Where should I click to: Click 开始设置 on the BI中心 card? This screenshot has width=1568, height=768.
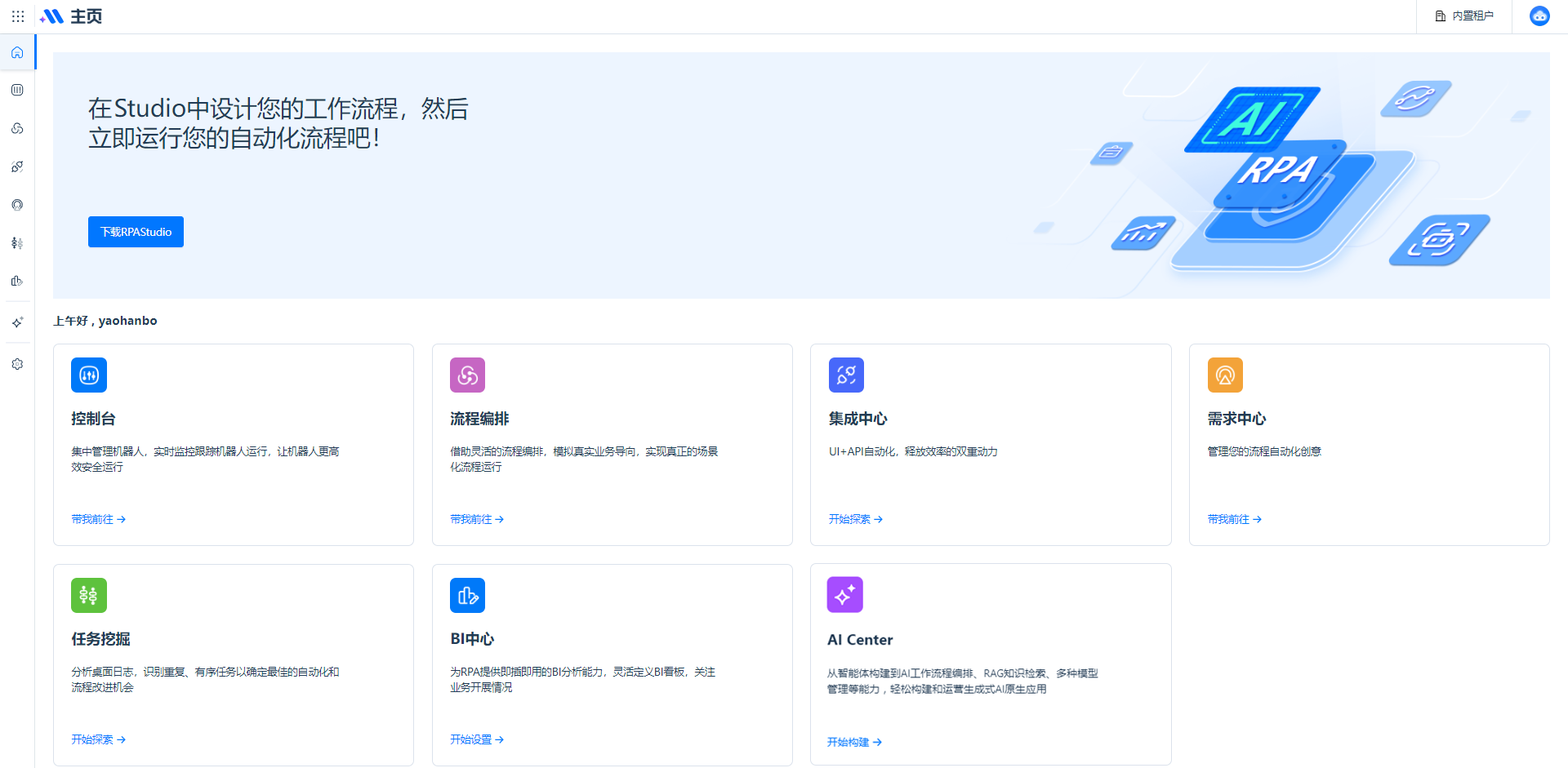pos(477,739)
